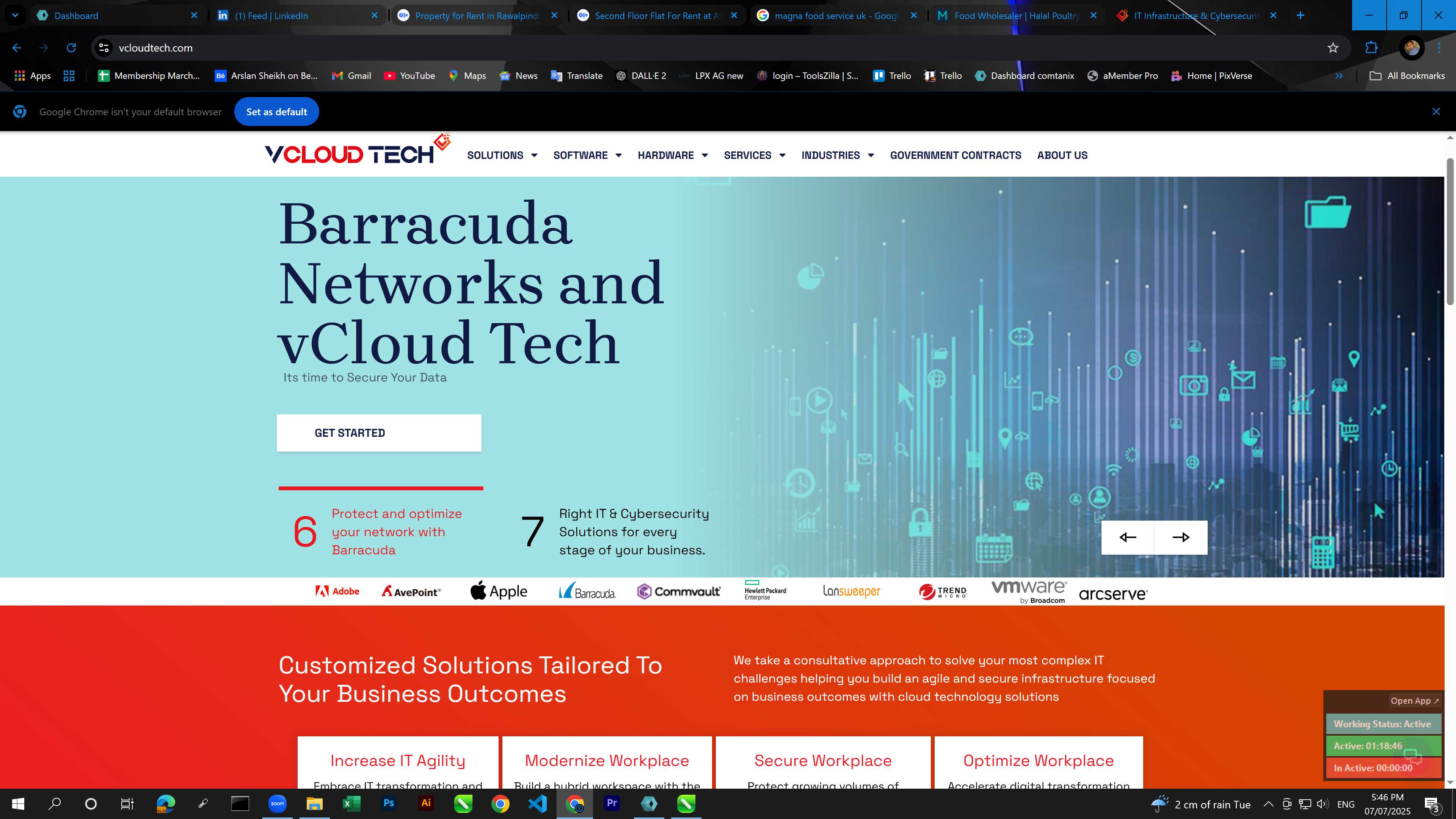
Task: Open Maps bookmark
Action: pyautogui.click(x=467, y=76)
